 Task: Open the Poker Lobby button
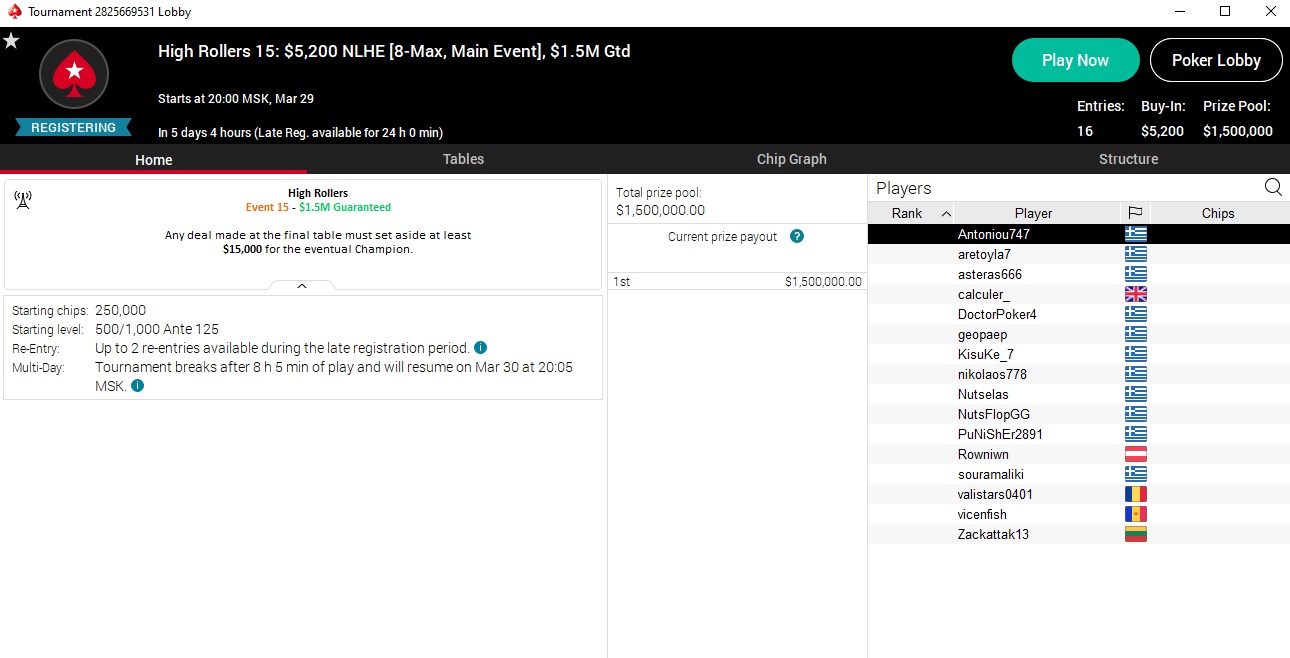click(1215, 60)
